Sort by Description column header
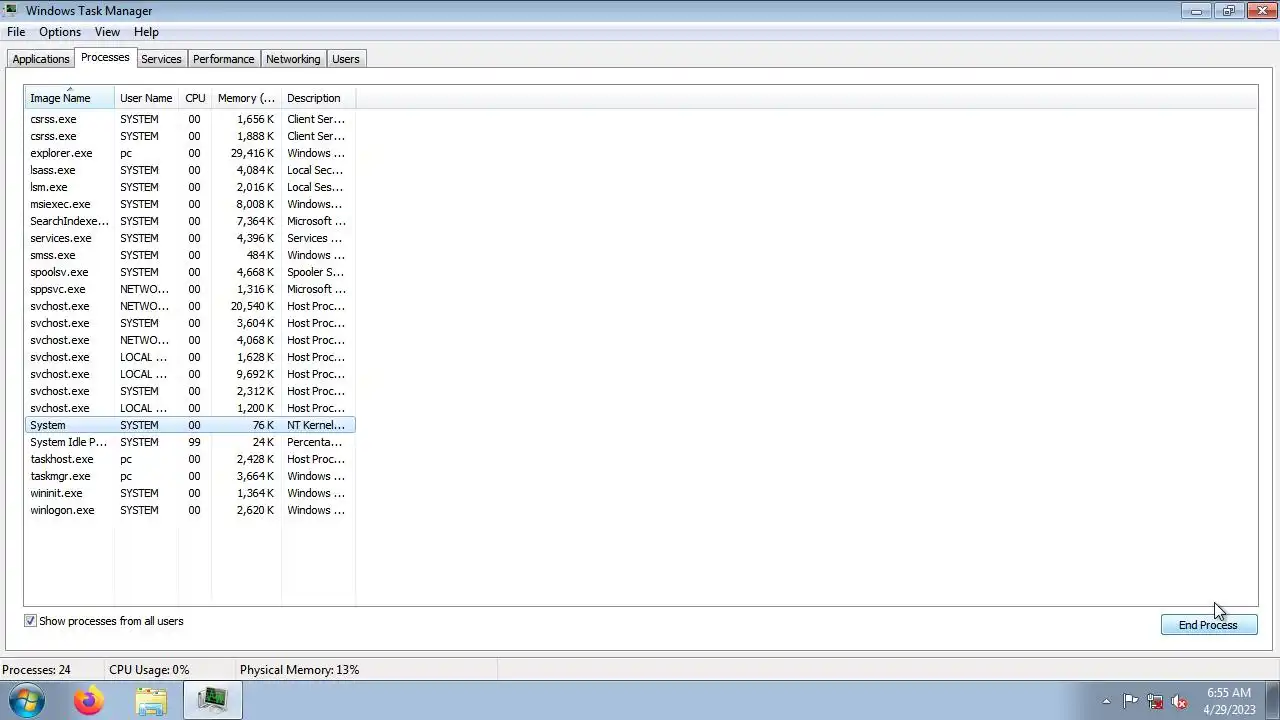Image resolution: width=1280 pixels, height=720 pixels. point(318,98)
